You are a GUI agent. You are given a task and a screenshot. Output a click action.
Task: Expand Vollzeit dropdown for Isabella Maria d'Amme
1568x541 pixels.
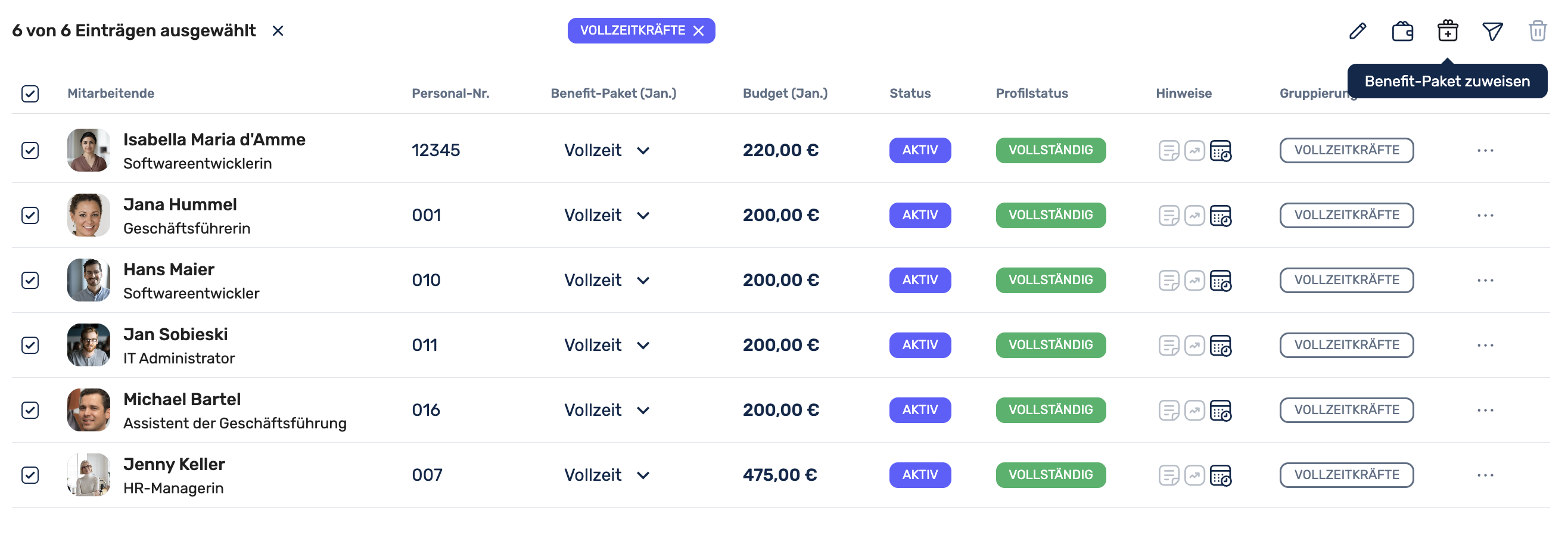pyautogui.click(x=643, y=150)
